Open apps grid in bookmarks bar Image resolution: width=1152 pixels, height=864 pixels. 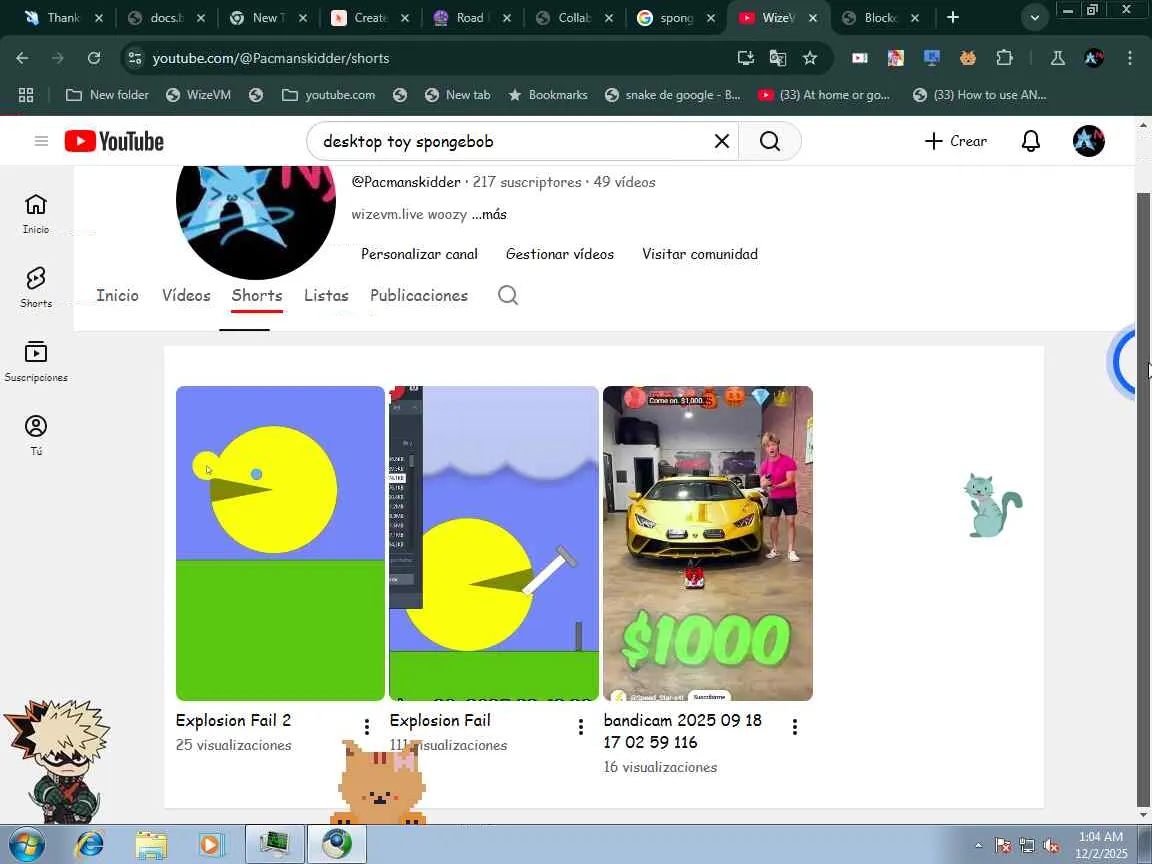pyautogui.click(x=26, y=95)
